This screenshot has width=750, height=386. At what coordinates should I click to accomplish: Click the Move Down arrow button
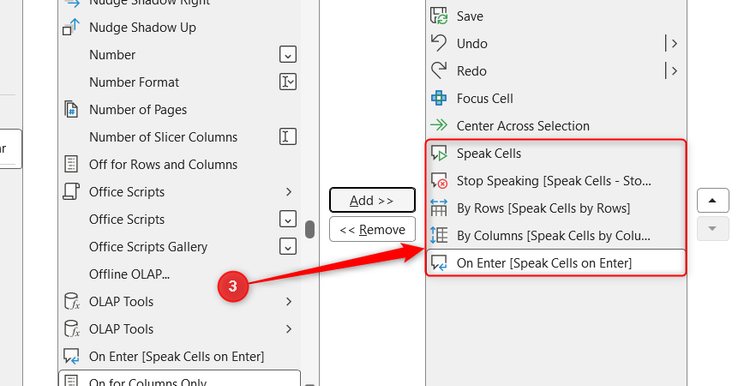713,229
